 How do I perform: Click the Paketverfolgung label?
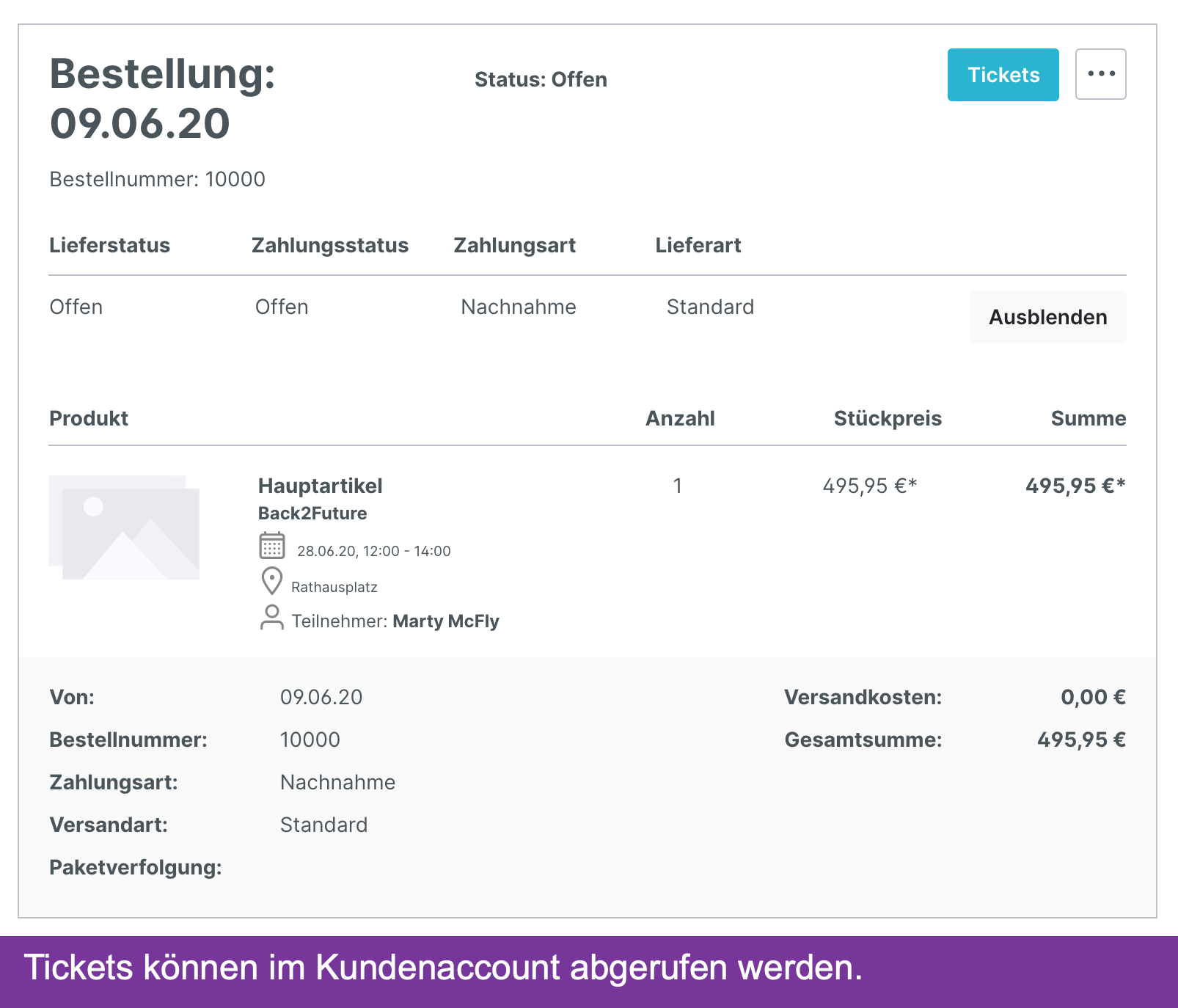(136, 867)
